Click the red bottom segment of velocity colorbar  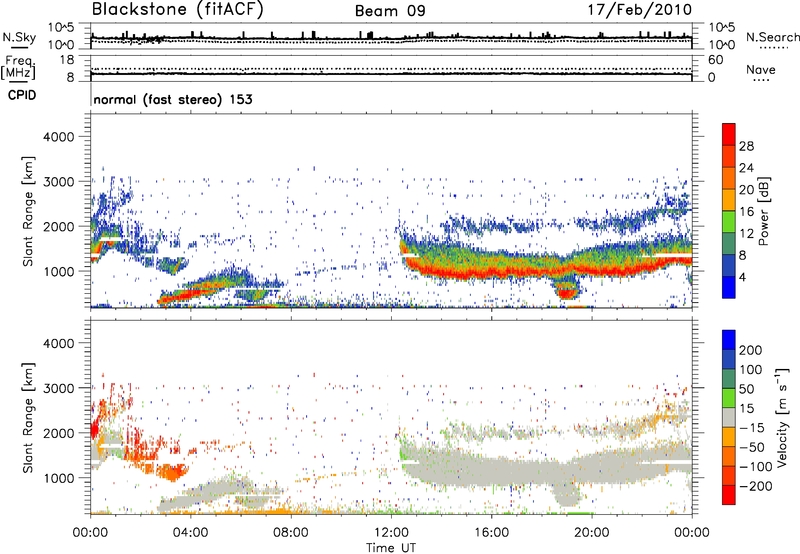(x=729, y=495)
